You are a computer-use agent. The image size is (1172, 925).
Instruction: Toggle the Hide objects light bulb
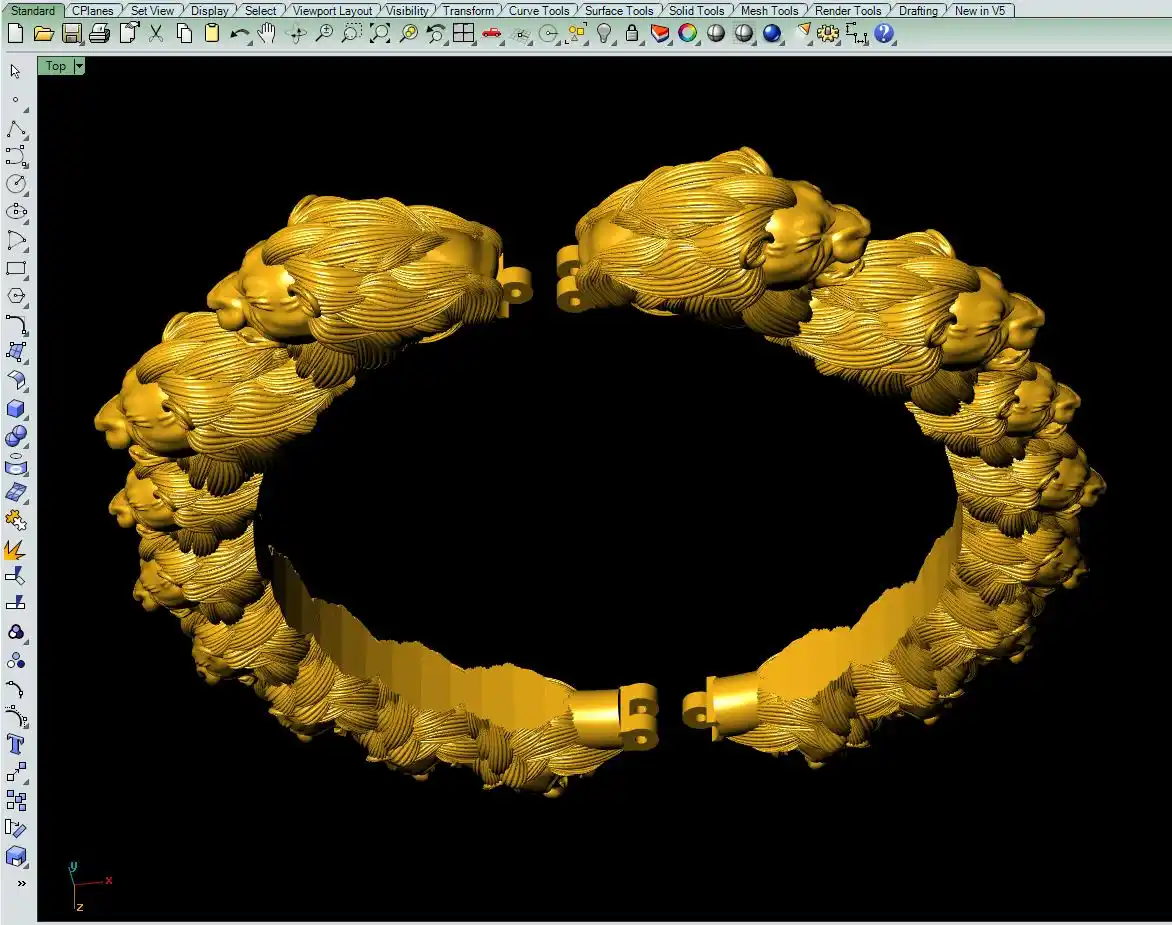(604, 33)
